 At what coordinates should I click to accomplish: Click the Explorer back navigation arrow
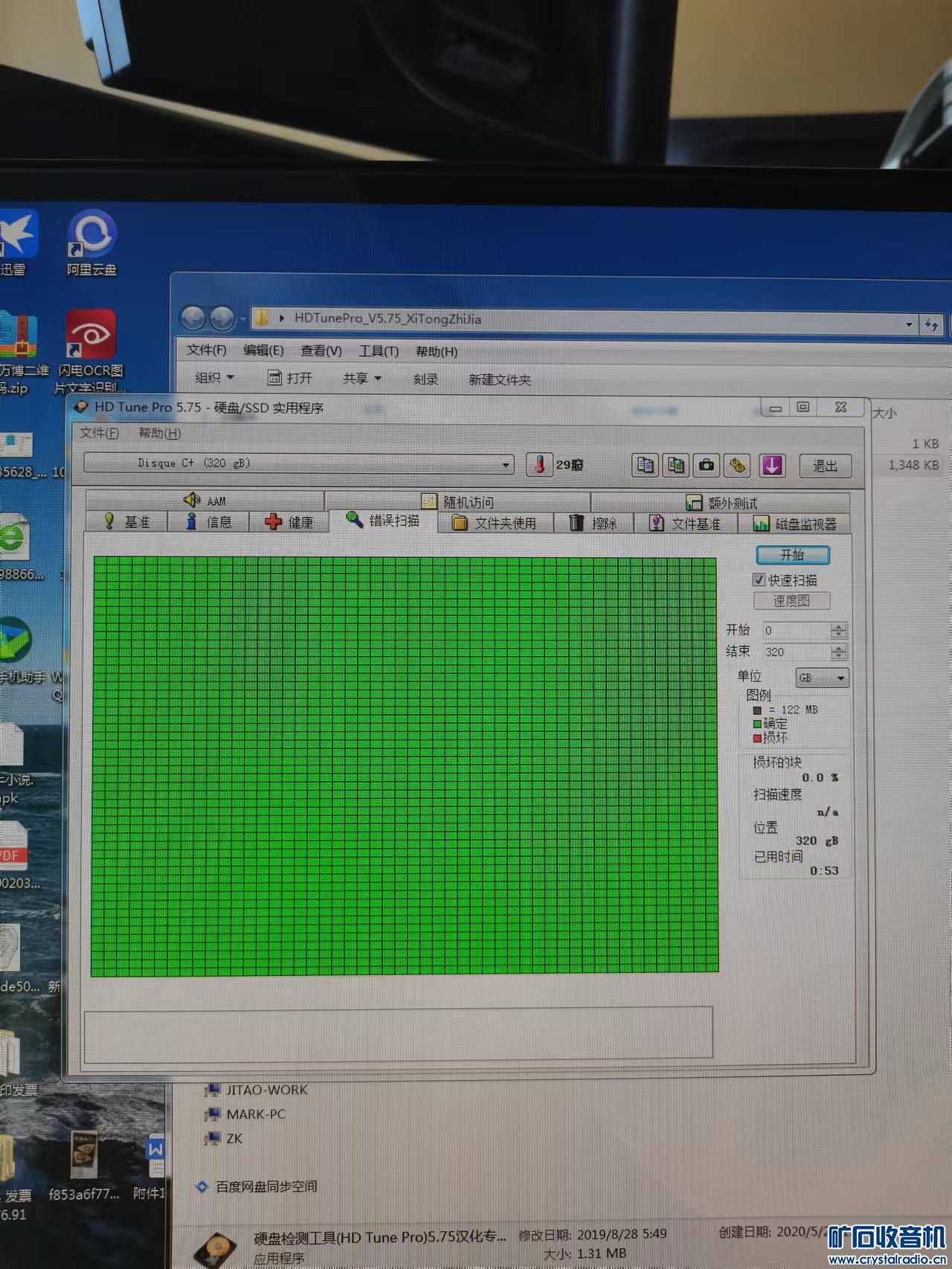[193, 319]
